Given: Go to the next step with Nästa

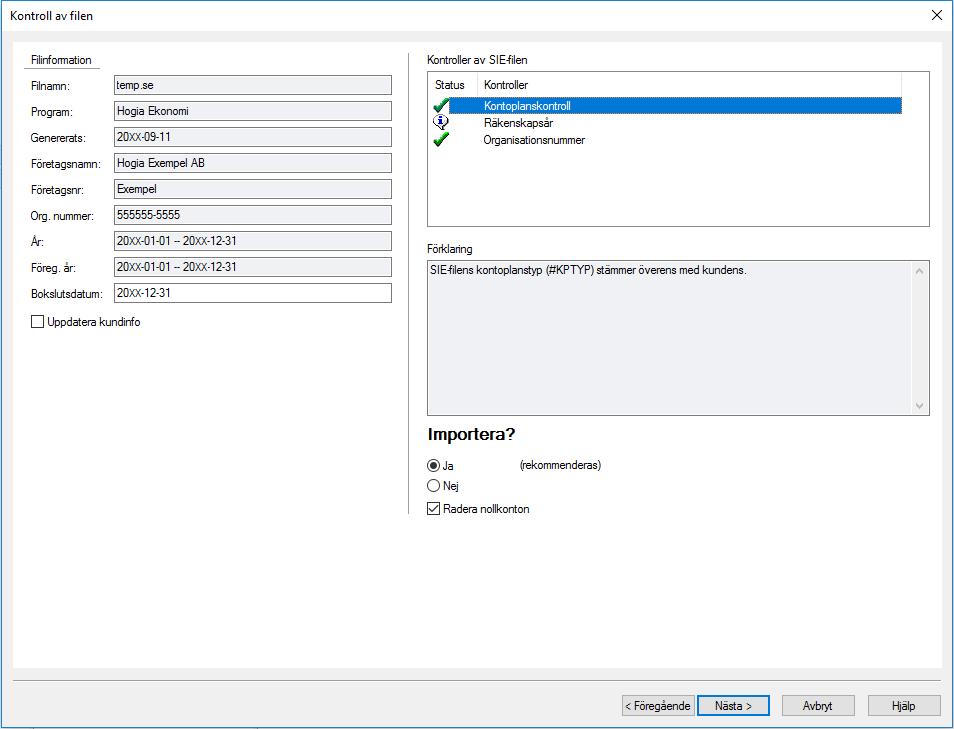Looking at the screenshot, I should 733,706.
